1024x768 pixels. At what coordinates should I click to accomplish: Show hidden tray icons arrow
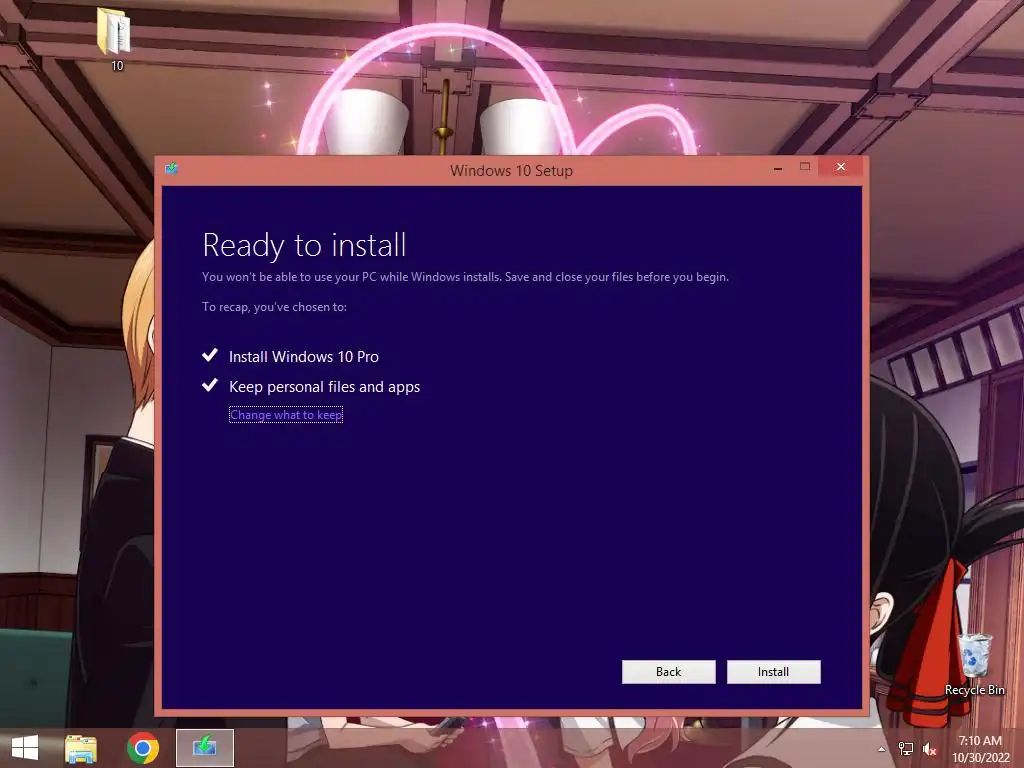click(x=882, y=748)
